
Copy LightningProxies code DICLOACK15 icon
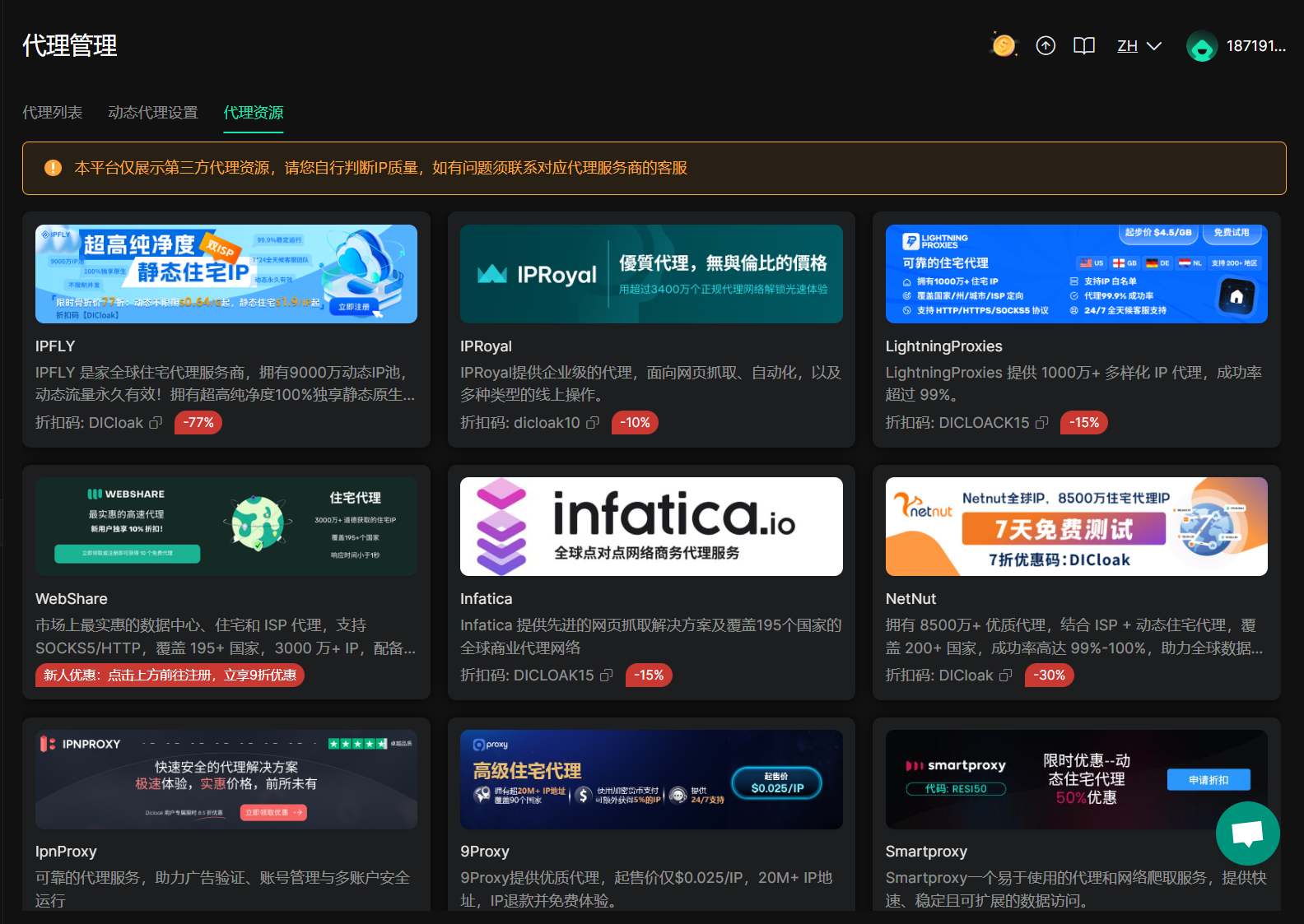pos(1041,423)
